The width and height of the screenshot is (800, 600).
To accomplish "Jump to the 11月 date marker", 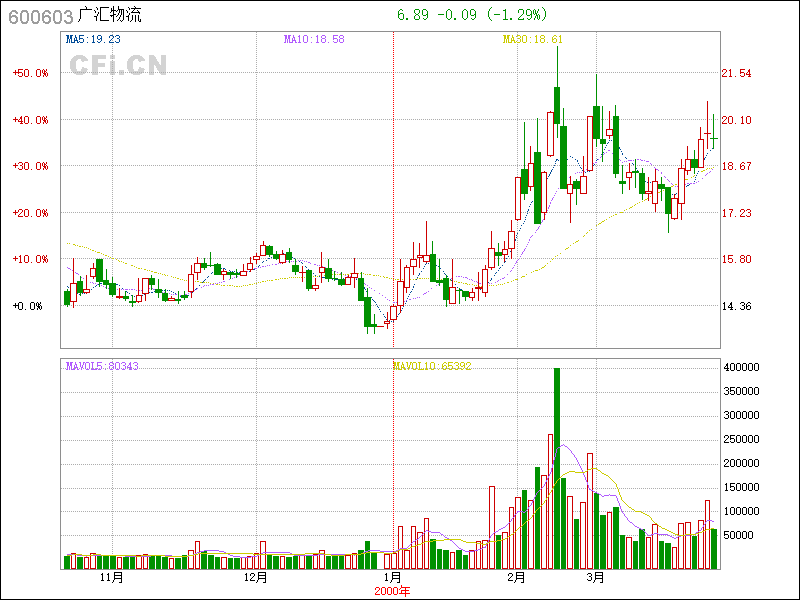I will pos(112,578).
